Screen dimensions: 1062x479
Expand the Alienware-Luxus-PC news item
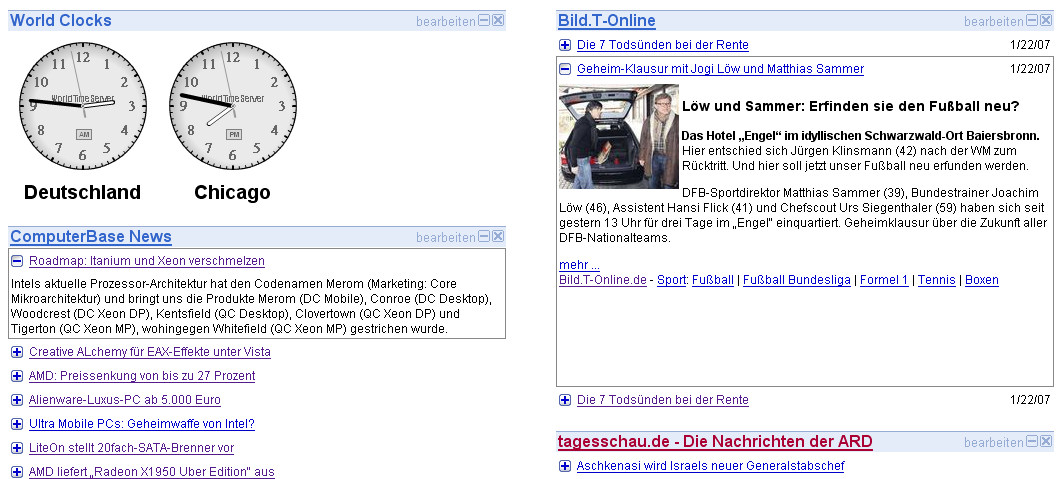click(x=17, y=400)
